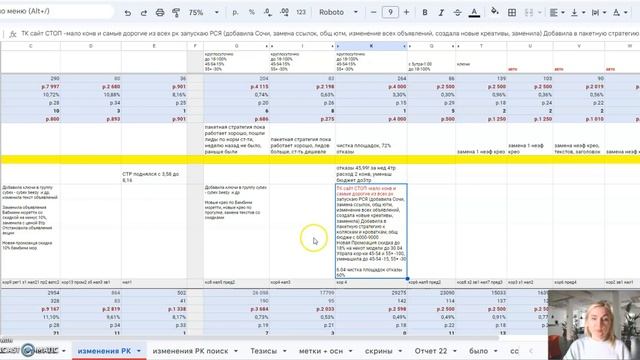Switch to the Тезисы sheet tab
640x360 pixels.
(x=263, y=351)
